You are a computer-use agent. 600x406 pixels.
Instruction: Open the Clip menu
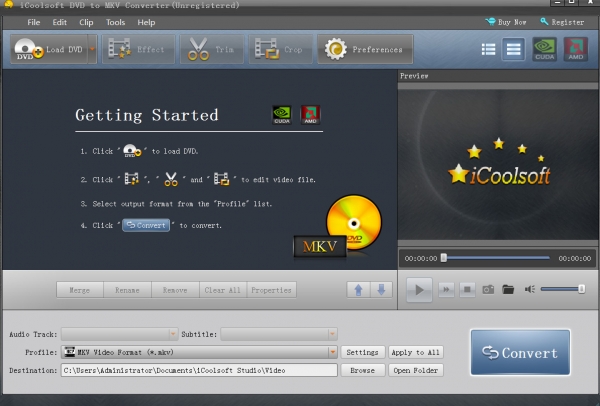coord(86,22)
